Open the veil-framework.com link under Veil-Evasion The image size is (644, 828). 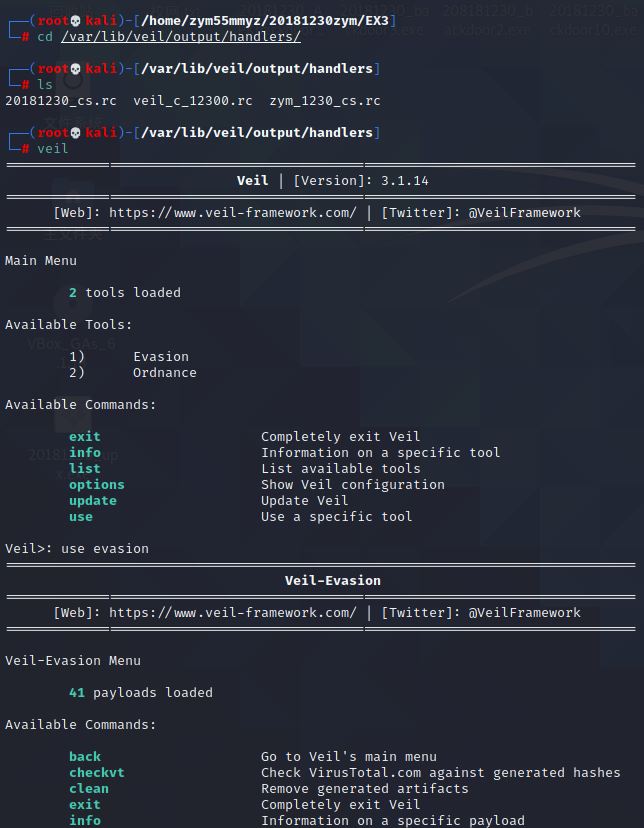(x=233, y=613)
